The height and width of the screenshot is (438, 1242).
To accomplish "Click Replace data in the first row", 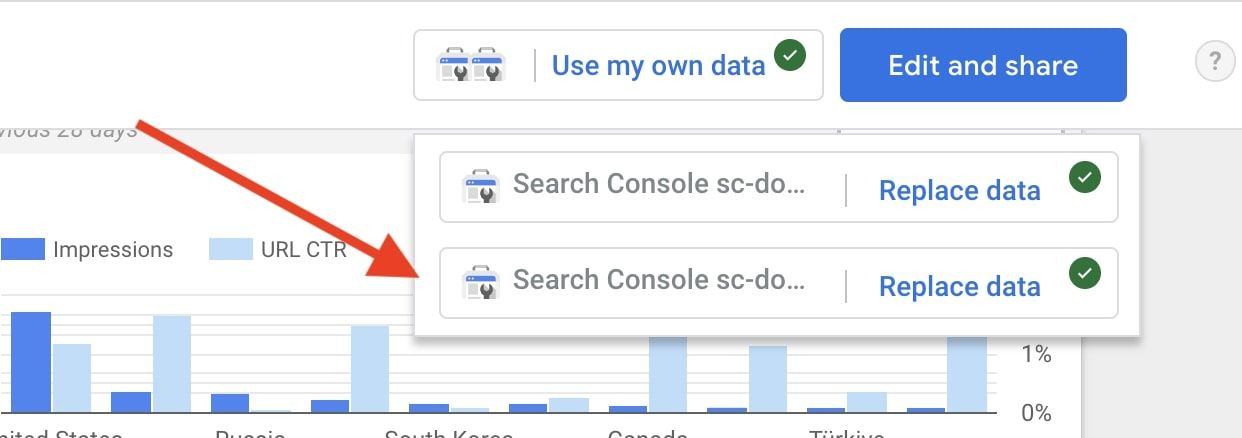I will 959,191.
